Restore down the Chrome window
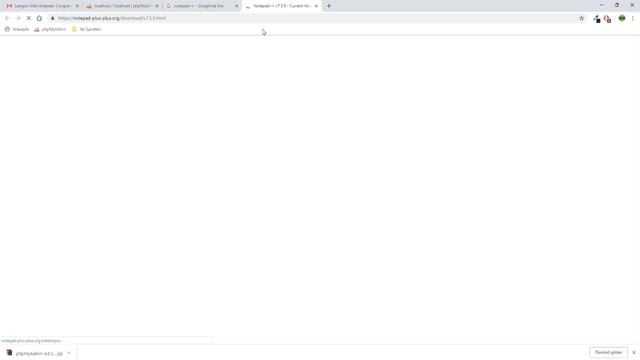This screenshot has height=360, width=640. [x=617, y=5]
